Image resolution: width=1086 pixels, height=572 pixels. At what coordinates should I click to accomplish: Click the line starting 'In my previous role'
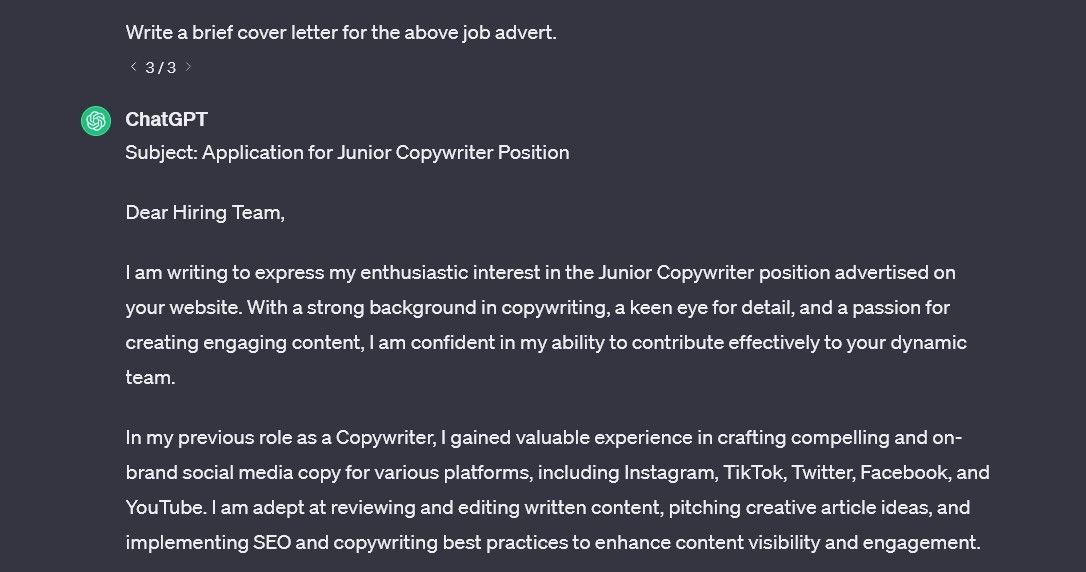coord(544,438)
